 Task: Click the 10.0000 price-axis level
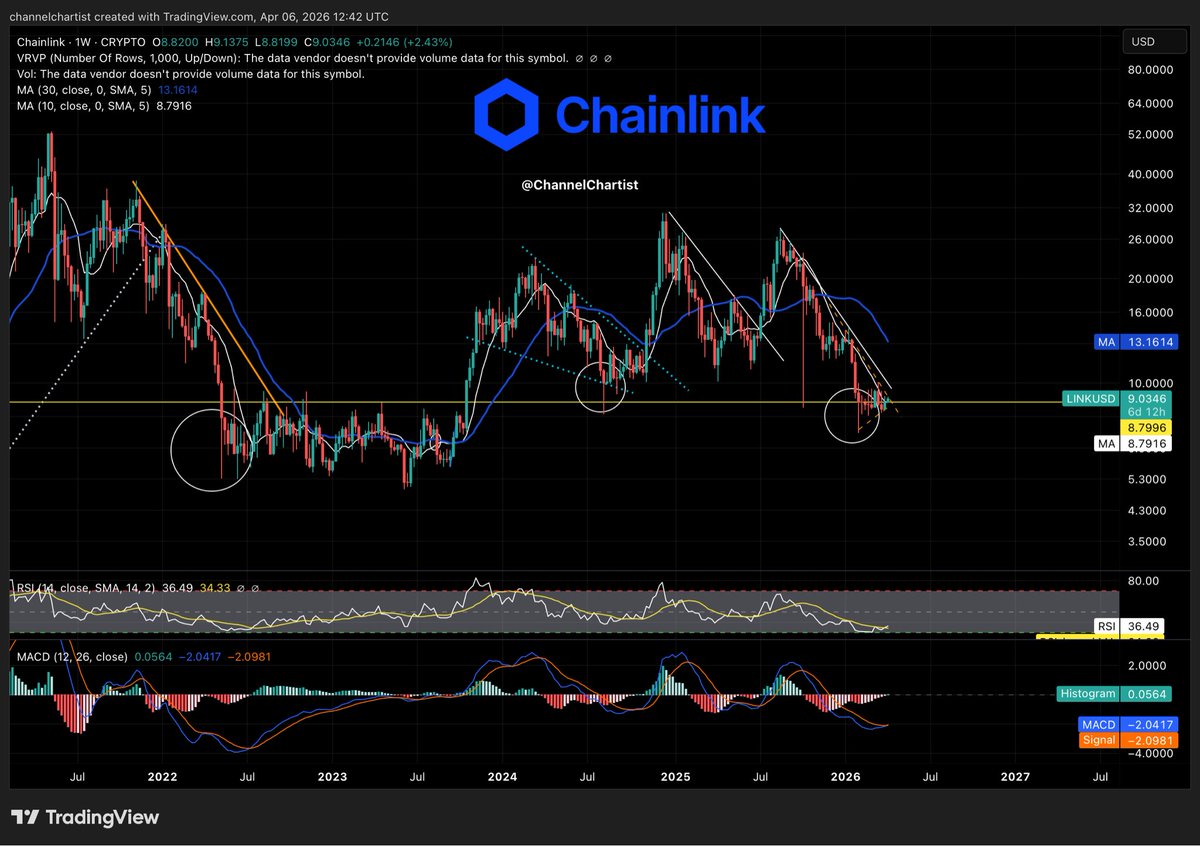pyautogui.click(x=1149, y=383)
